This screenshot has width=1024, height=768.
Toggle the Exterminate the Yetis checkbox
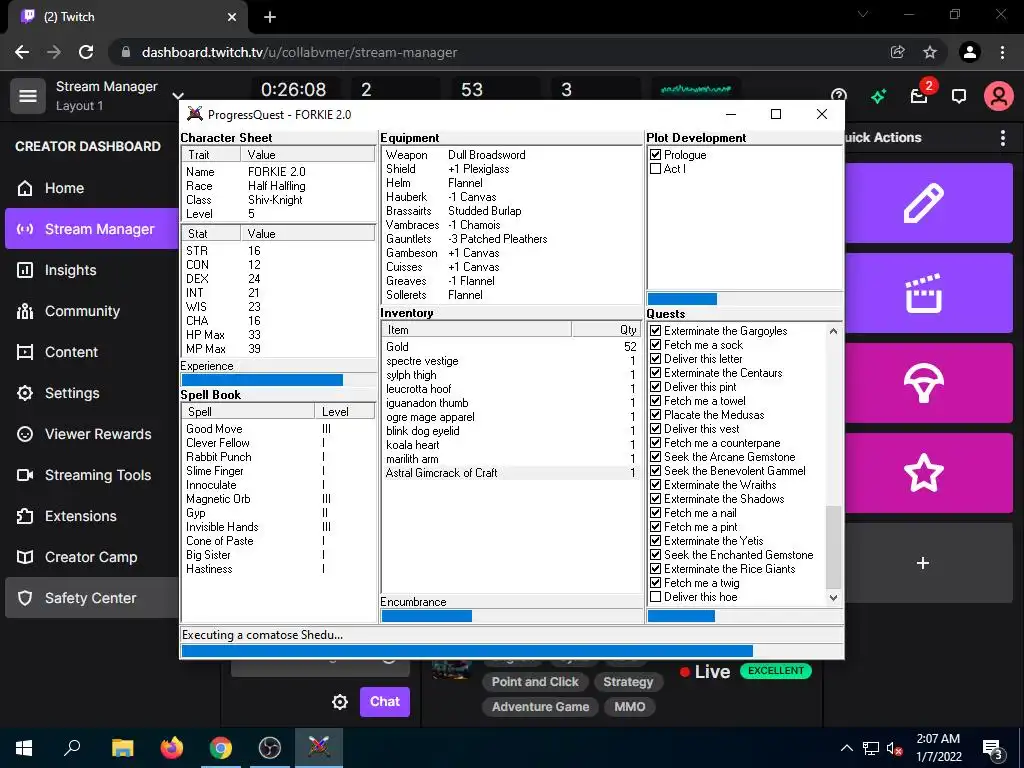click(656, 541)
